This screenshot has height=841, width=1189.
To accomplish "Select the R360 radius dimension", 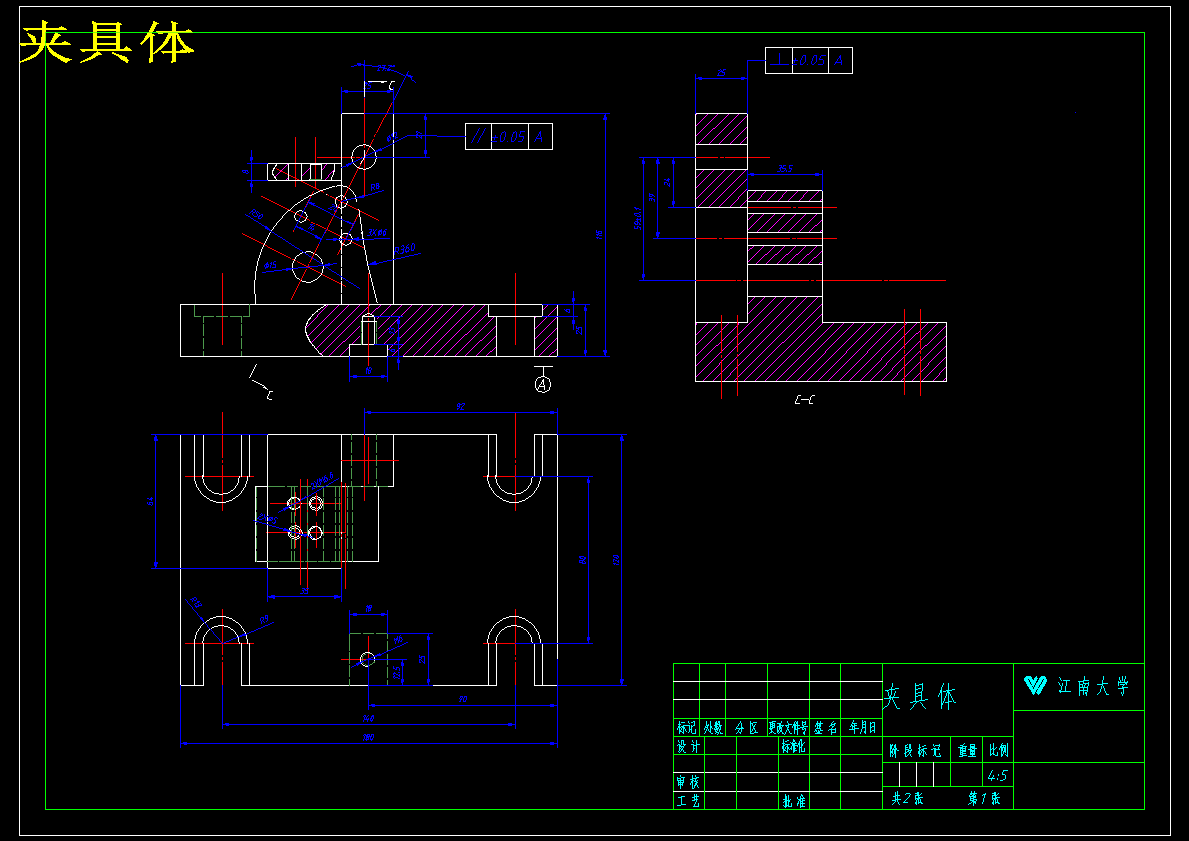I will point(405,249).
